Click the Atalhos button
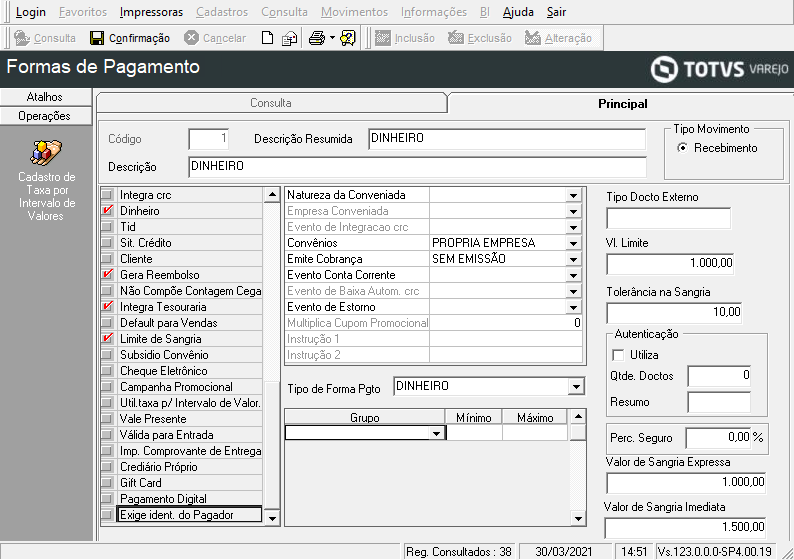 [x=45, y=97]
